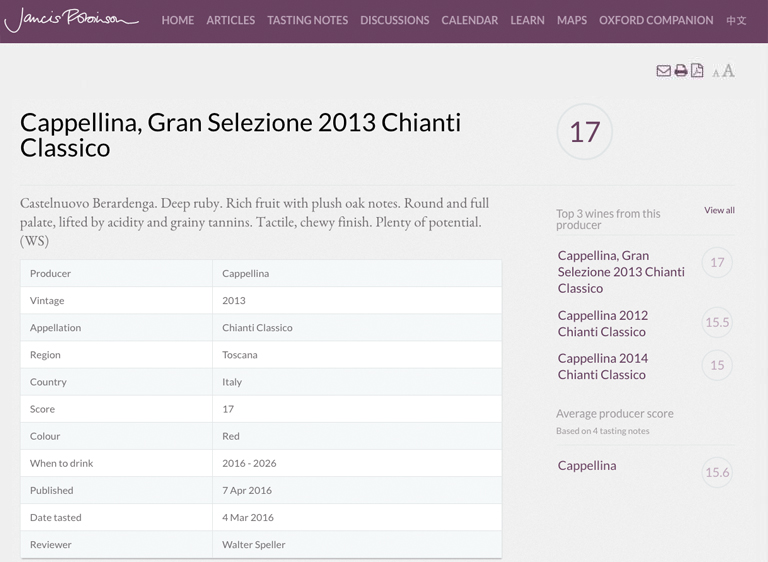This screenshot has height=562, width=768.
Task: Open the Learn section
Action: (x=528, y=20)
